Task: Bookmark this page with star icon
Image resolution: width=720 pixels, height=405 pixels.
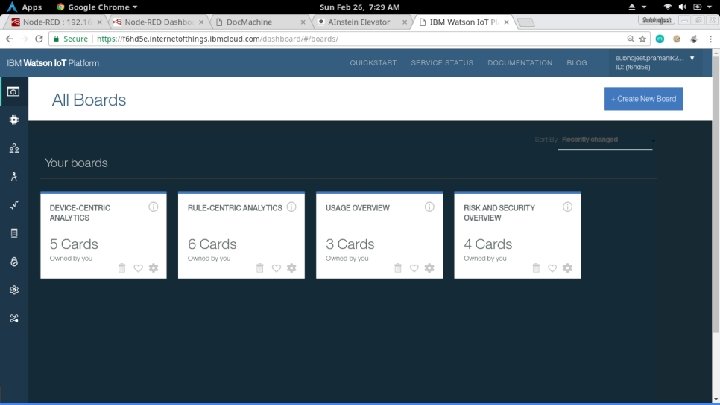Action: pyautogui.click(x=642, y=39)
